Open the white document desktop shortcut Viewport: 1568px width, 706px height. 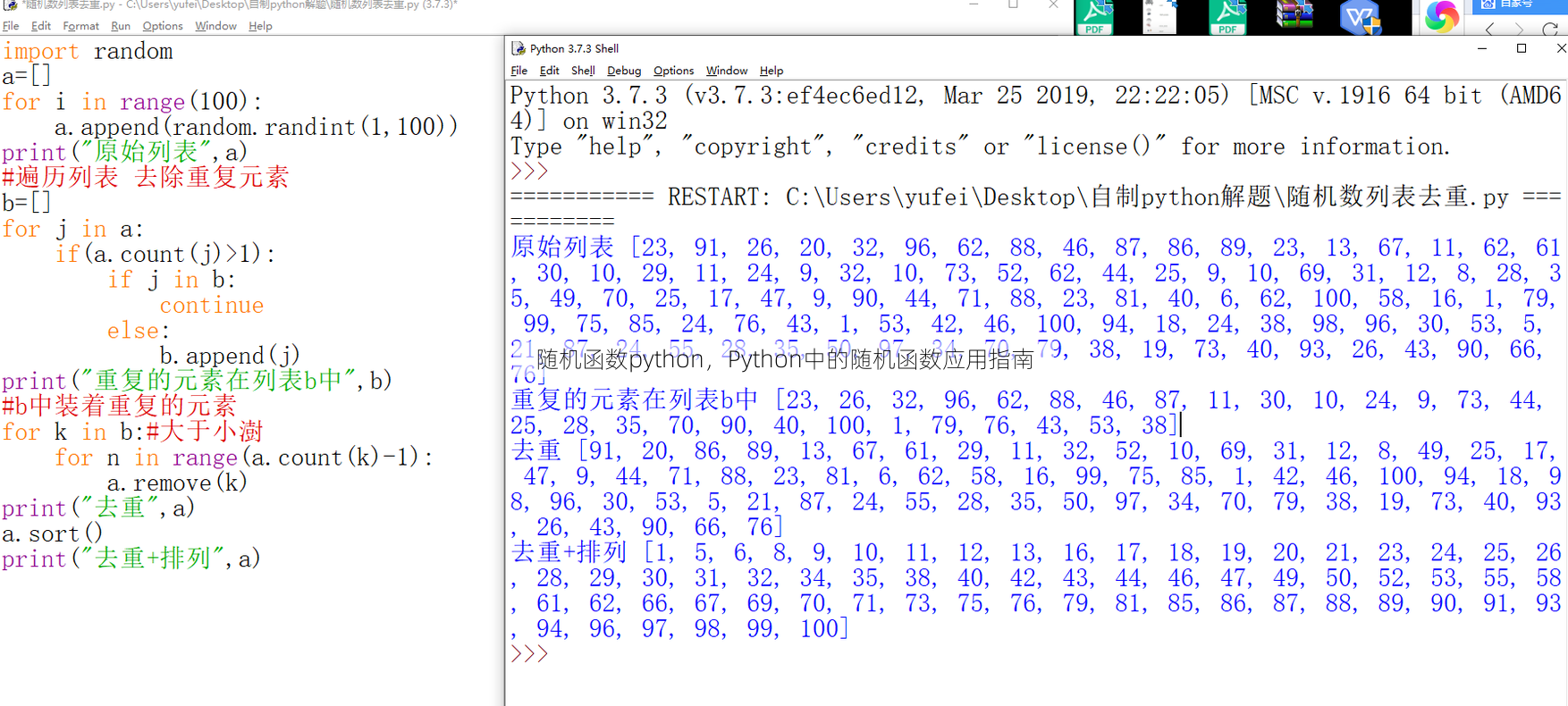click(x=1160, y=17)
